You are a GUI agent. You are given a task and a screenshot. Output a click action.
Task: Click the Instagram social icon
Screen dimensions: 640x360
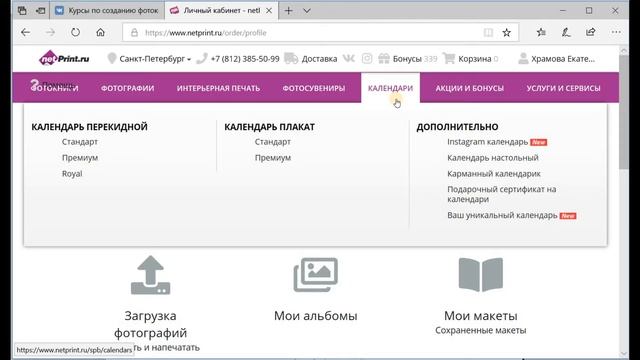pyautogui.click(x=367, y=59)
